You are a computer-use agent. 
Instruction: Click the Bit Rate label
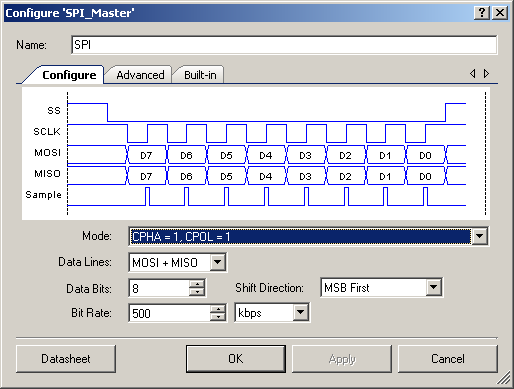pyautogui.click(x=91, y=313)
